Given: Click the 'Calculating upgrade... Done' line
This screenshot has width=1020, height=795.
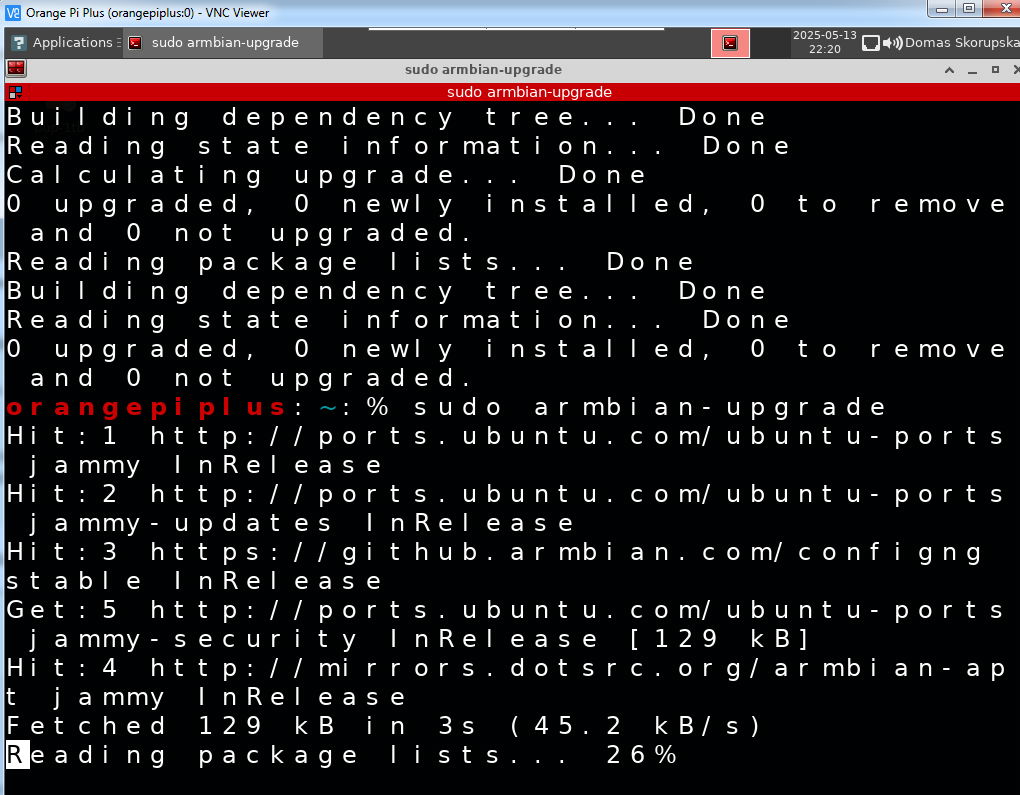Looking at the screenshot, I should point(327,175).
